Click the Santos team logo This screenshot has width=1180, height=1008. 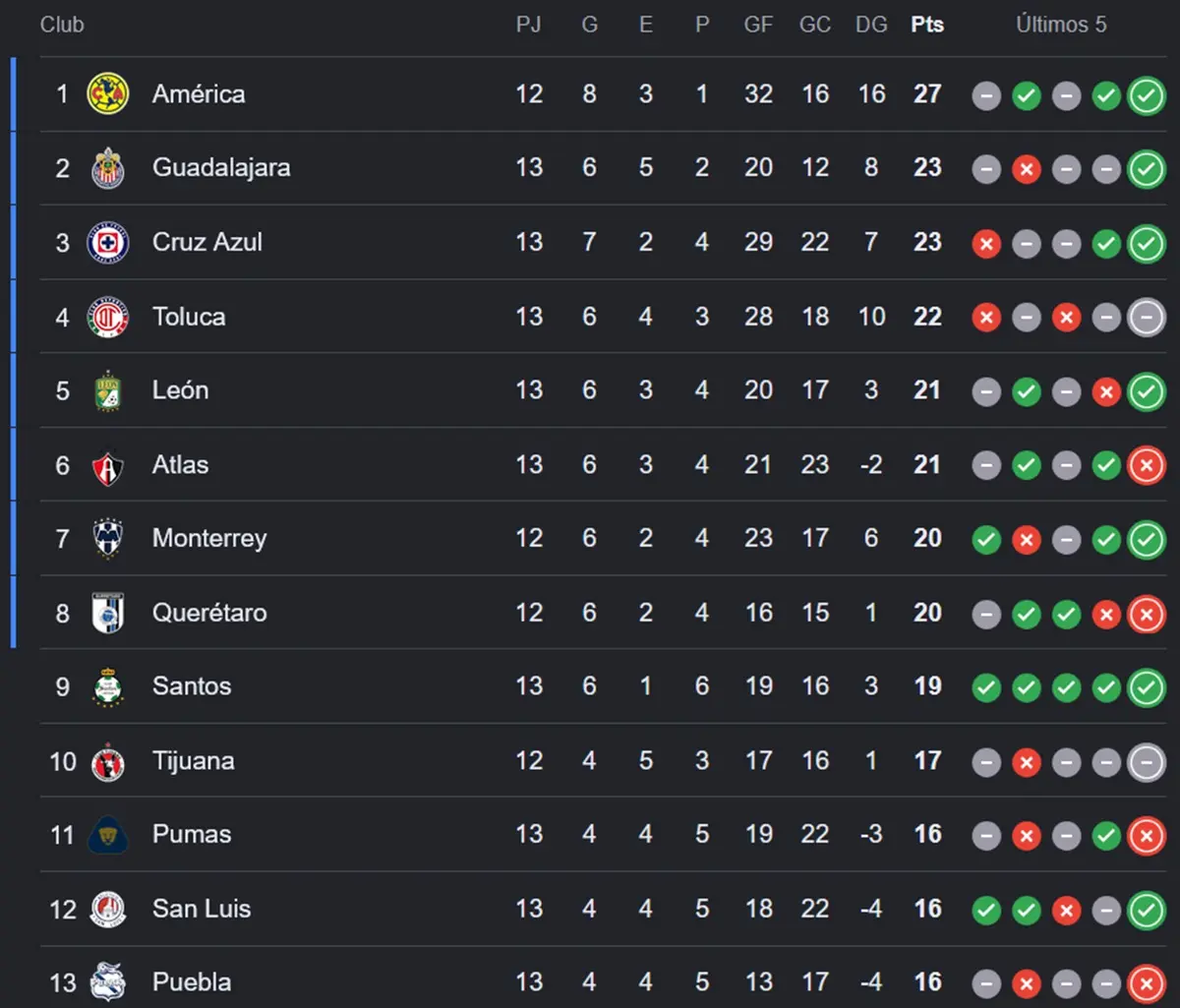108,686
